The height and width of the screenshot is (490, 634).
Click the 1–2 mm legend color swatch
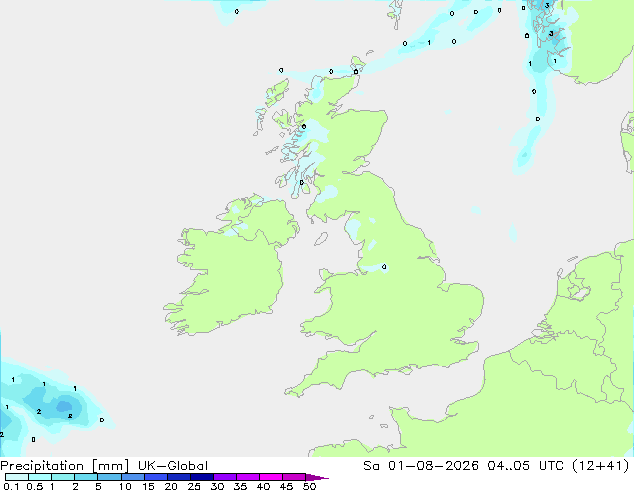point(63,477)
